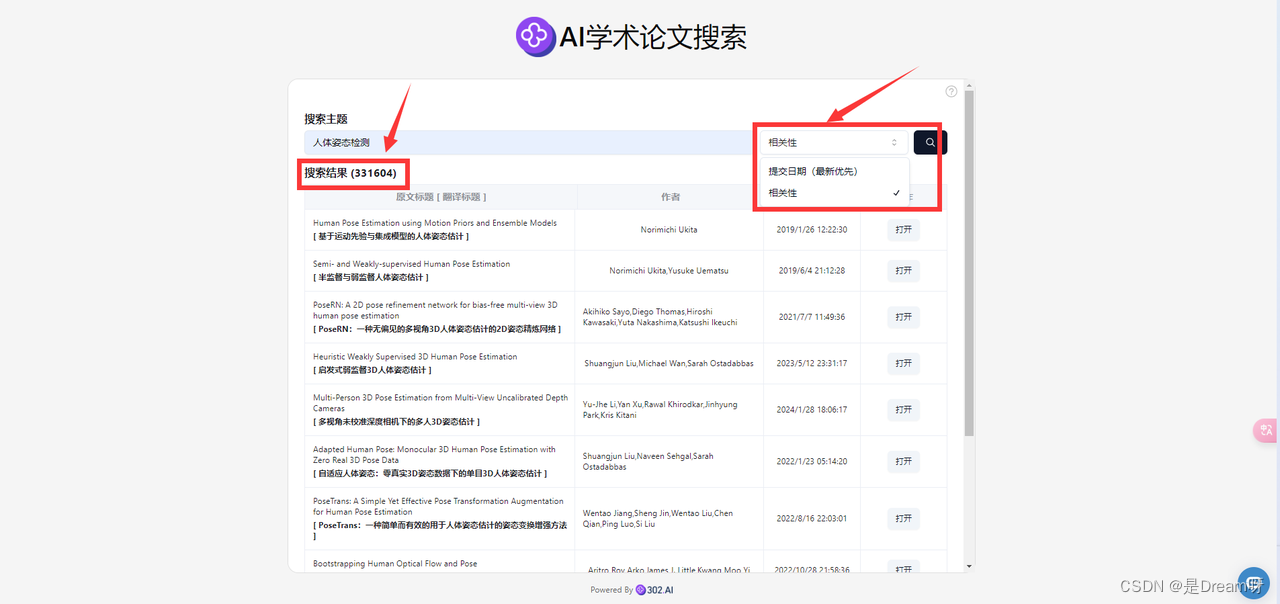Image resolution: width=1280 pixels, height=604 pixels.
Task: Open the help question mark icon
Action: 951,91
